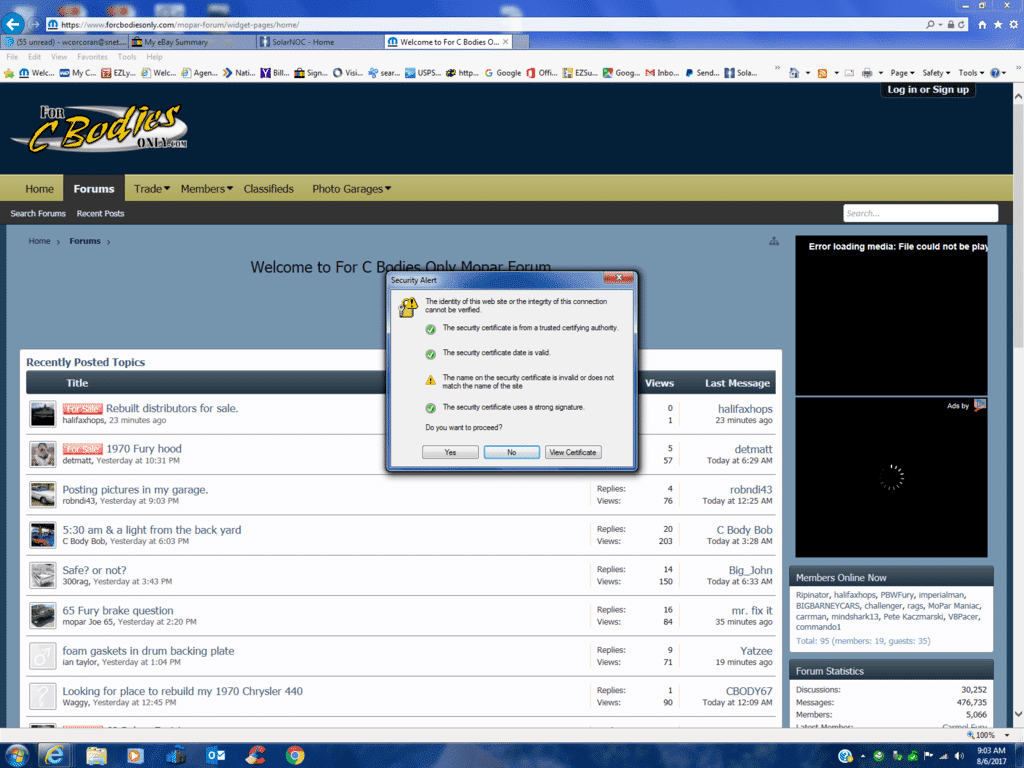Click the IE home icon
This screenshot has height=768, width=1024.
point(982,24)
